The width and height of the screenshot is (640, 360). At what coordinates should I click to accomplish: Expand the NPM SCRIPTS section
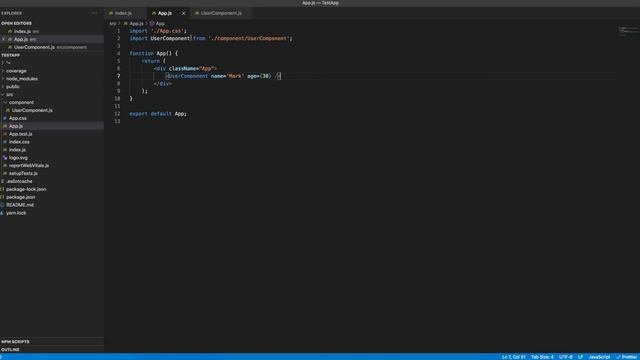(x=16, y=342)
